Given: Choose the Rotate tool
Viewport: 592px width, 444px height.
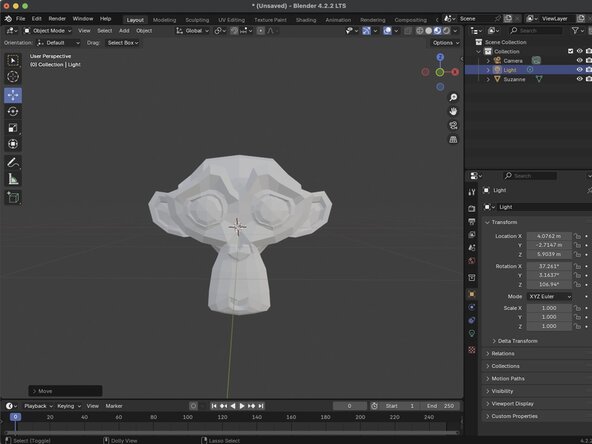Looking at the screenshot, I should tap(13, 111).
